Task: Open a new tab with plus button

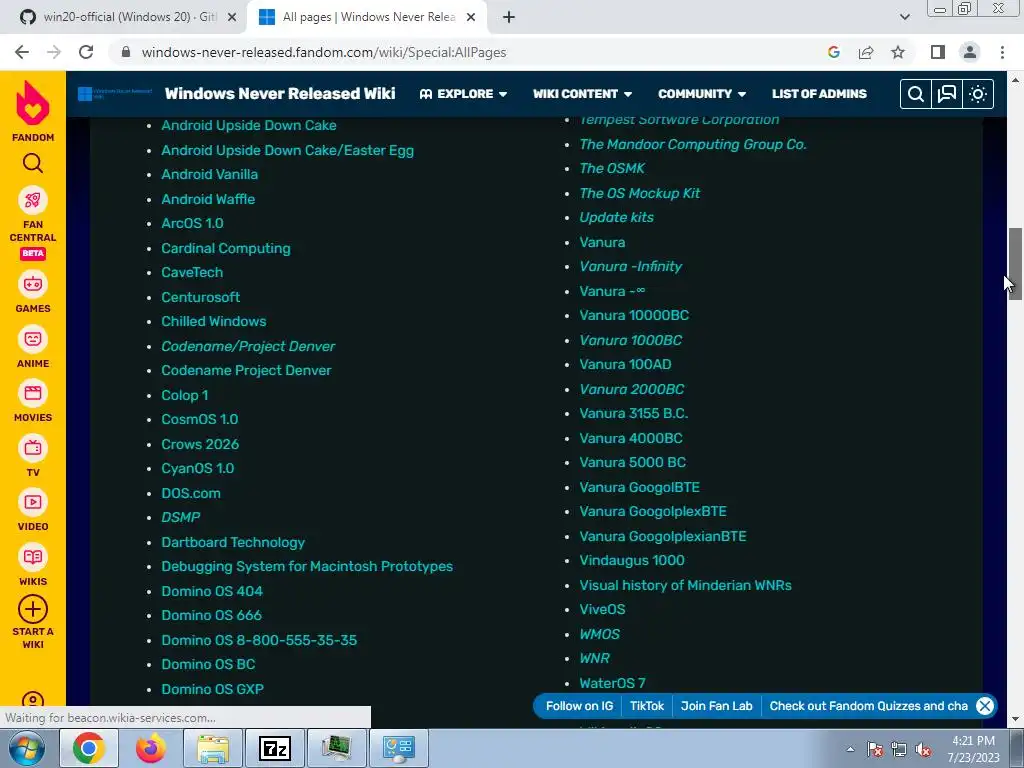Action: [x=509, y=17]
